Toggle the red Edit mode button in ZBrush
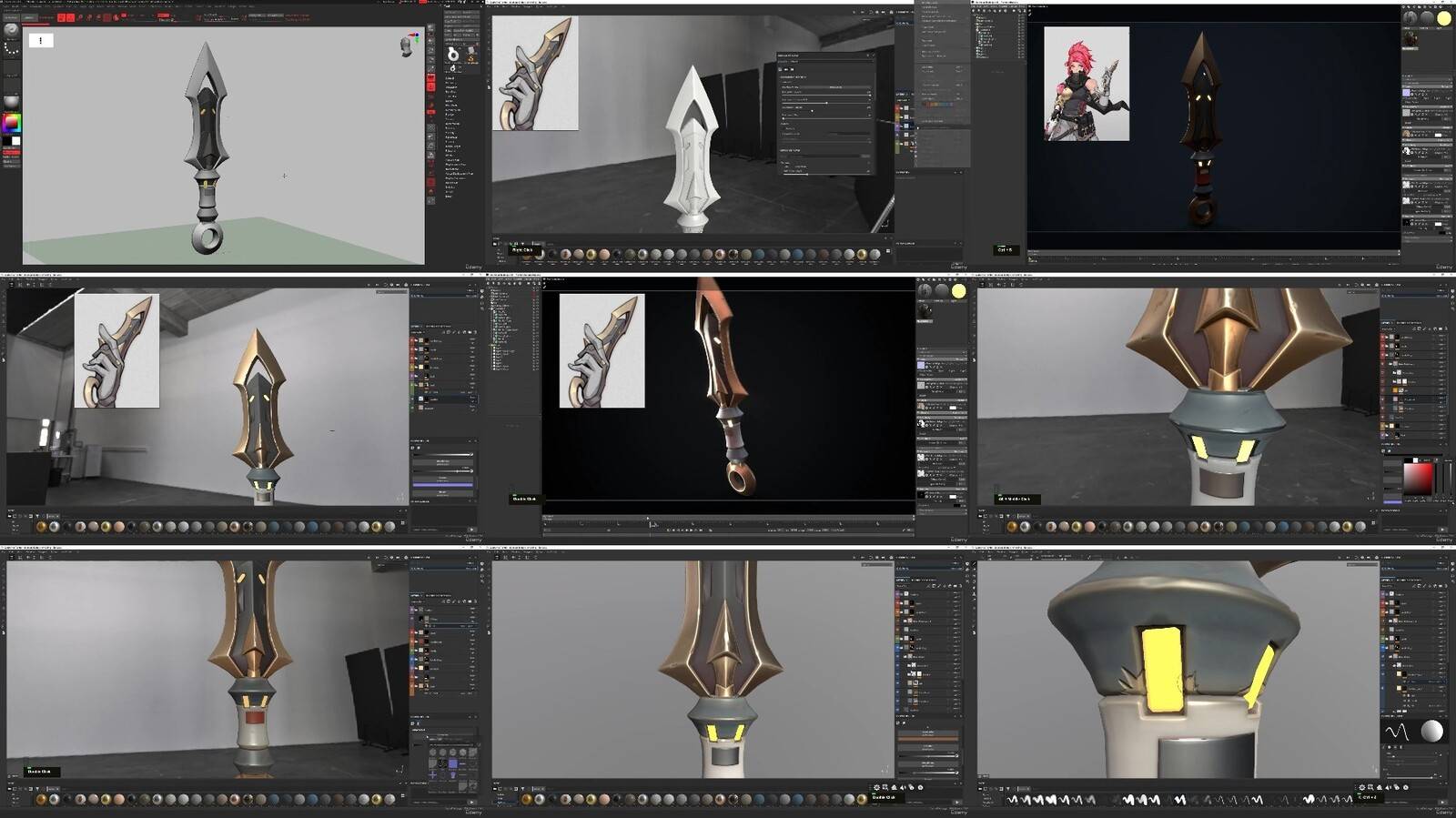This screenshot has width=1456, height=818. click(x=62, y=17)
